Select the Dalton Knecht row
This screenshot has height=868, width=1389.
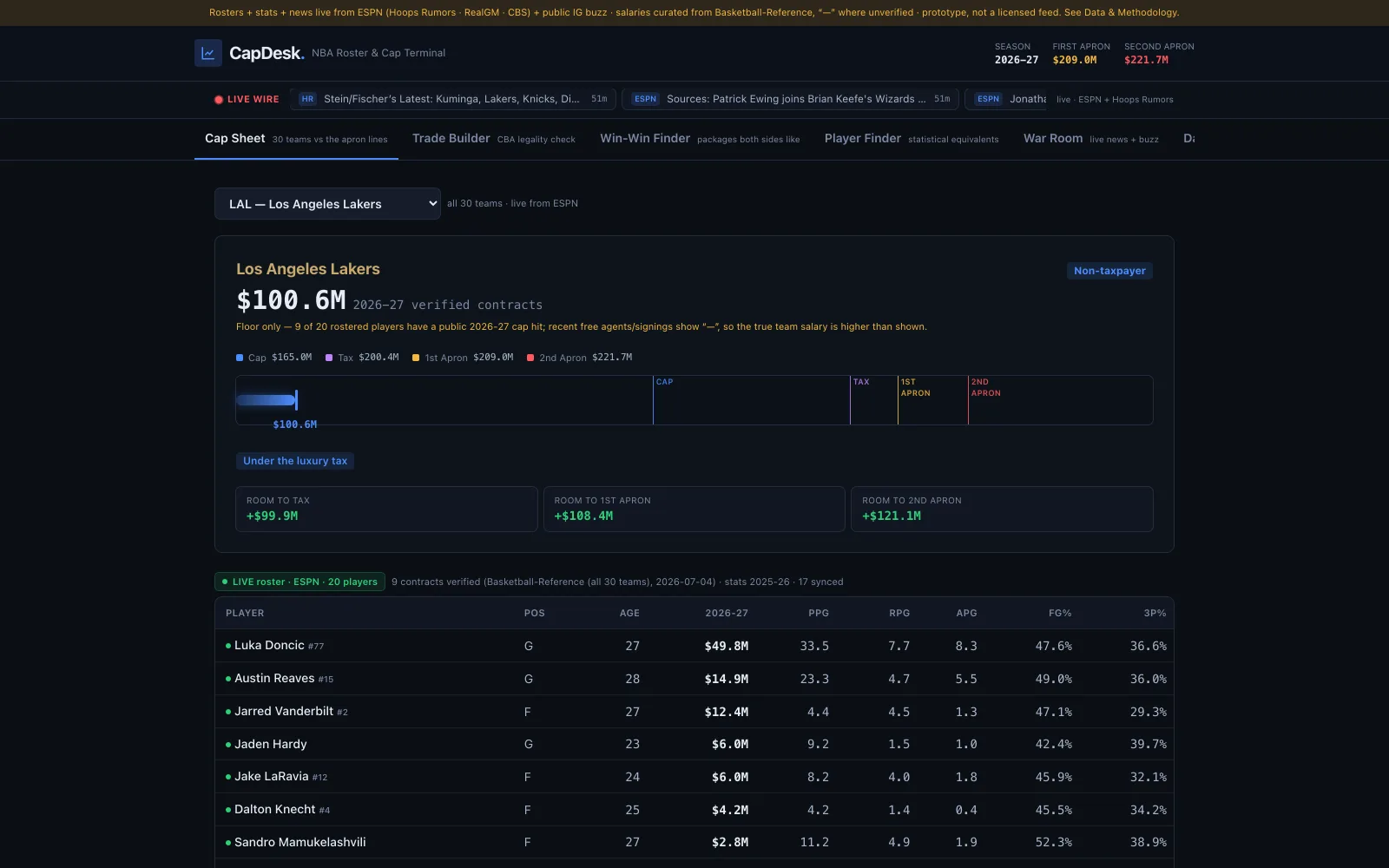pos(694,810)
